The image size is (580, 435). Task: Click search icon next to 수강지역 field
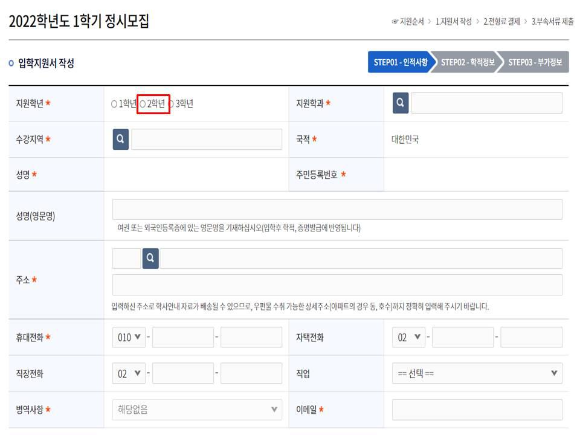(x=121, y=139)
